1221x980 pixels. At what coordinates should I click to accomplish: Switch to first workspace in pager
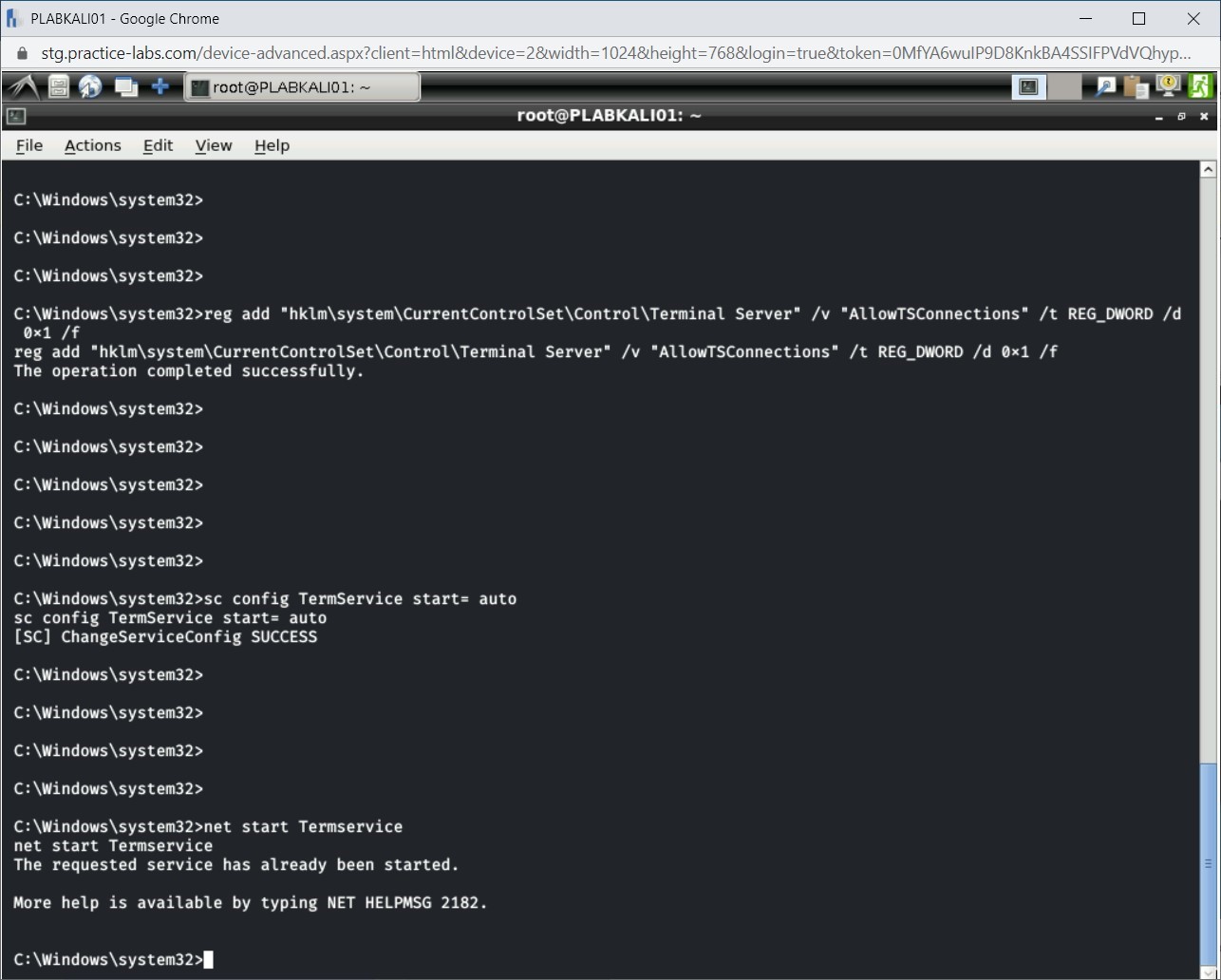click(1028, 87)
